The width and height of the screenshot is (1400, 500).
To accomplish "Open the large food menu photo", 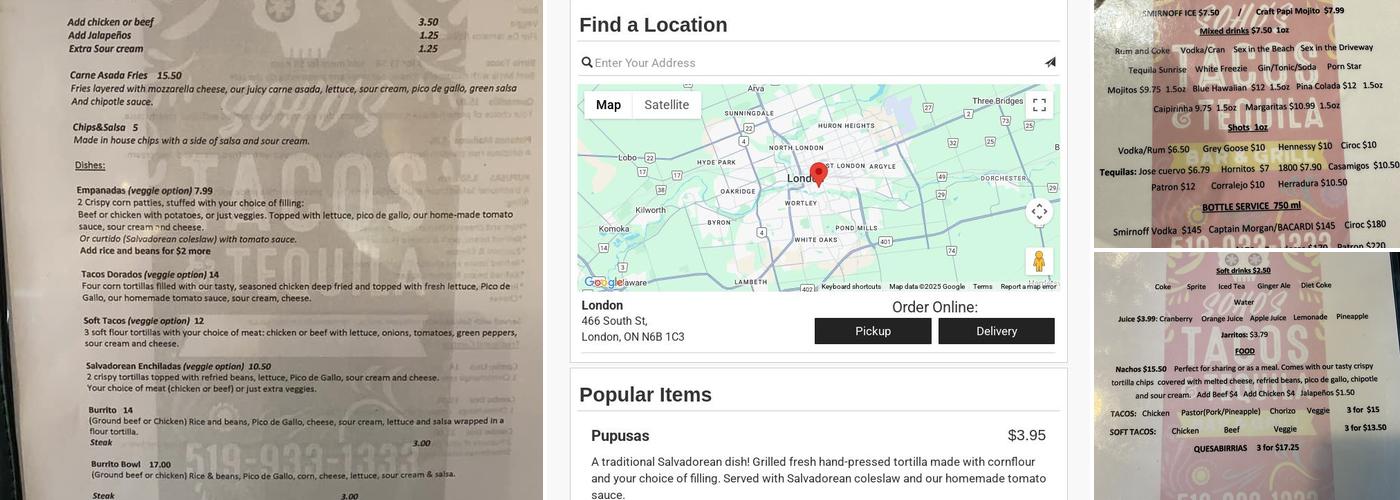I will point(271,250).
